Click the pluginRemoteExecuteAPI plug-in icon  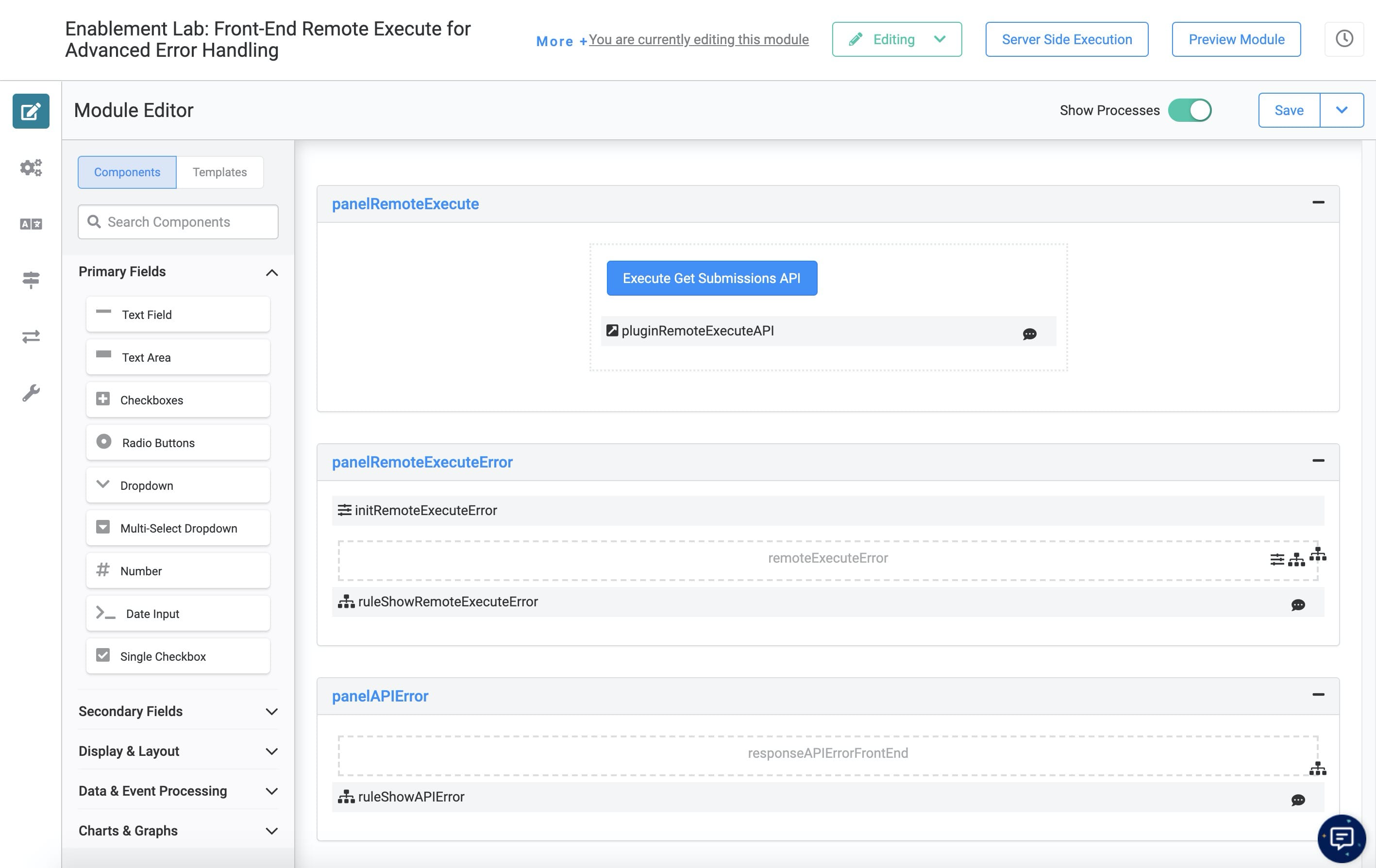coord(612,330)
